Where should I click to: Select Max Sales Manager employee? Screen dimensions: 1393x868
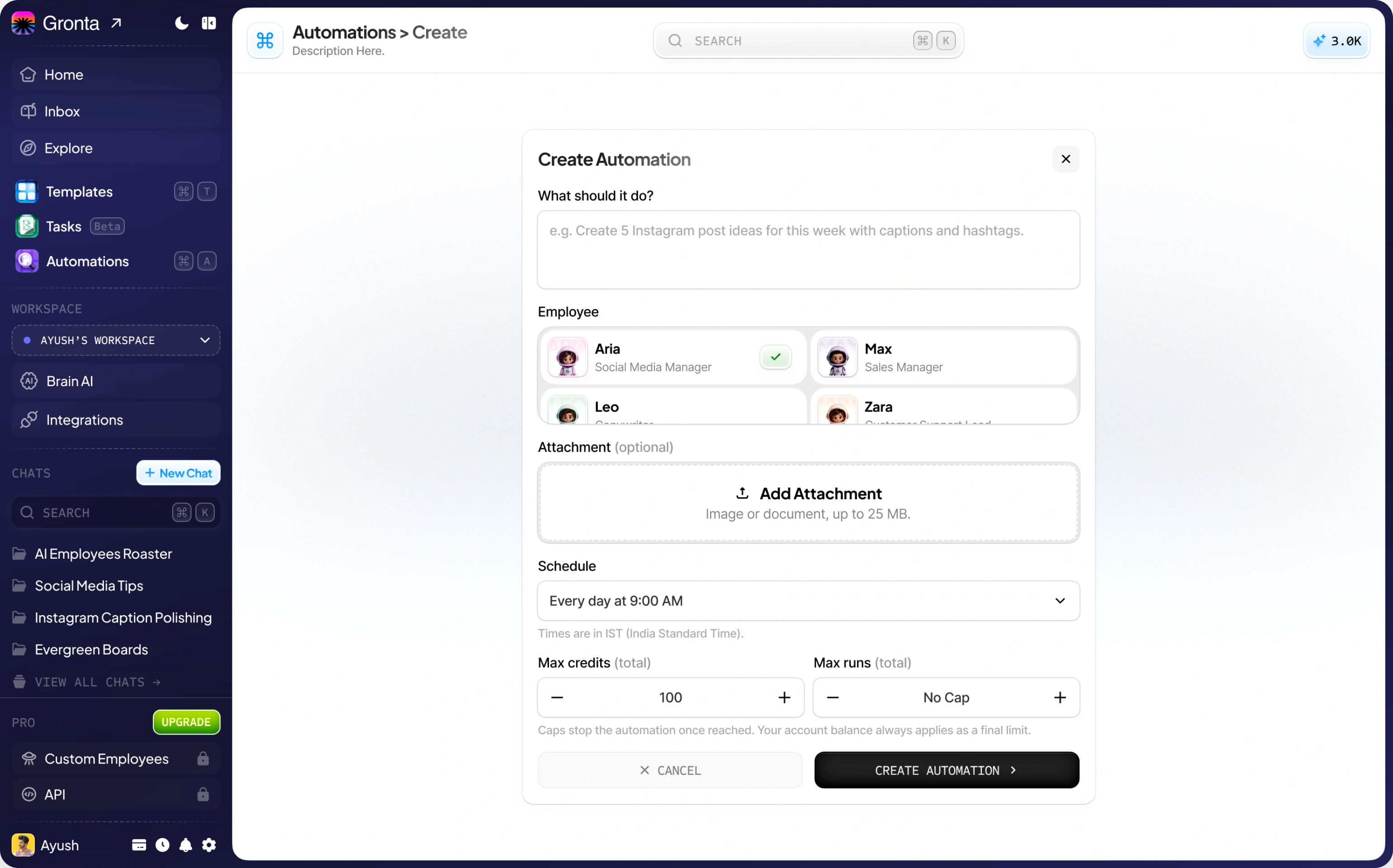click(944, 357)
